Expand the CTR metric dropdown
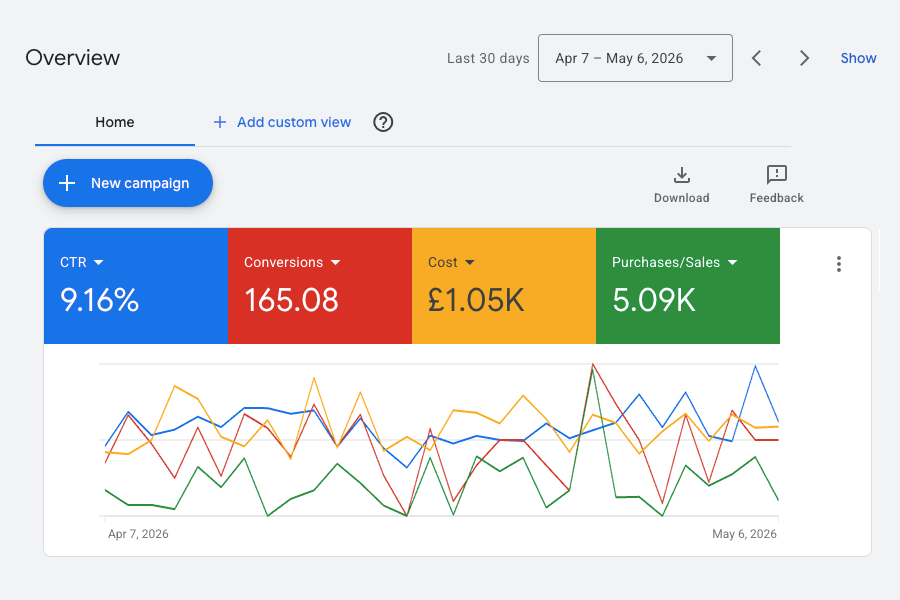This screenshot has height=600, width=900. (99, 262)
